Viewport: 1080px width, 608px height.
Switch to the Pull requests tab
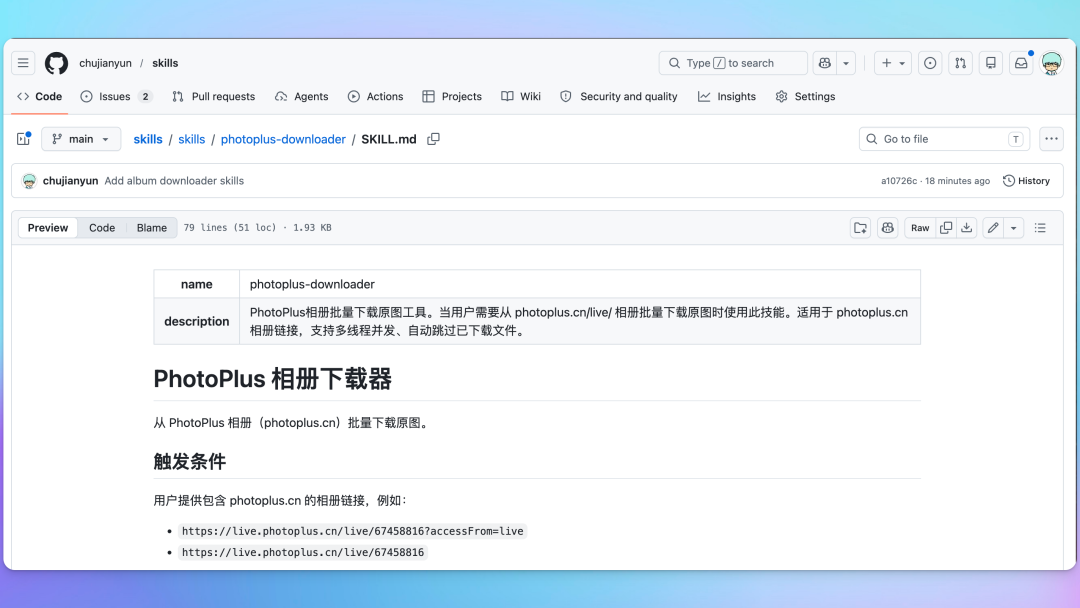tap(214, 96)
